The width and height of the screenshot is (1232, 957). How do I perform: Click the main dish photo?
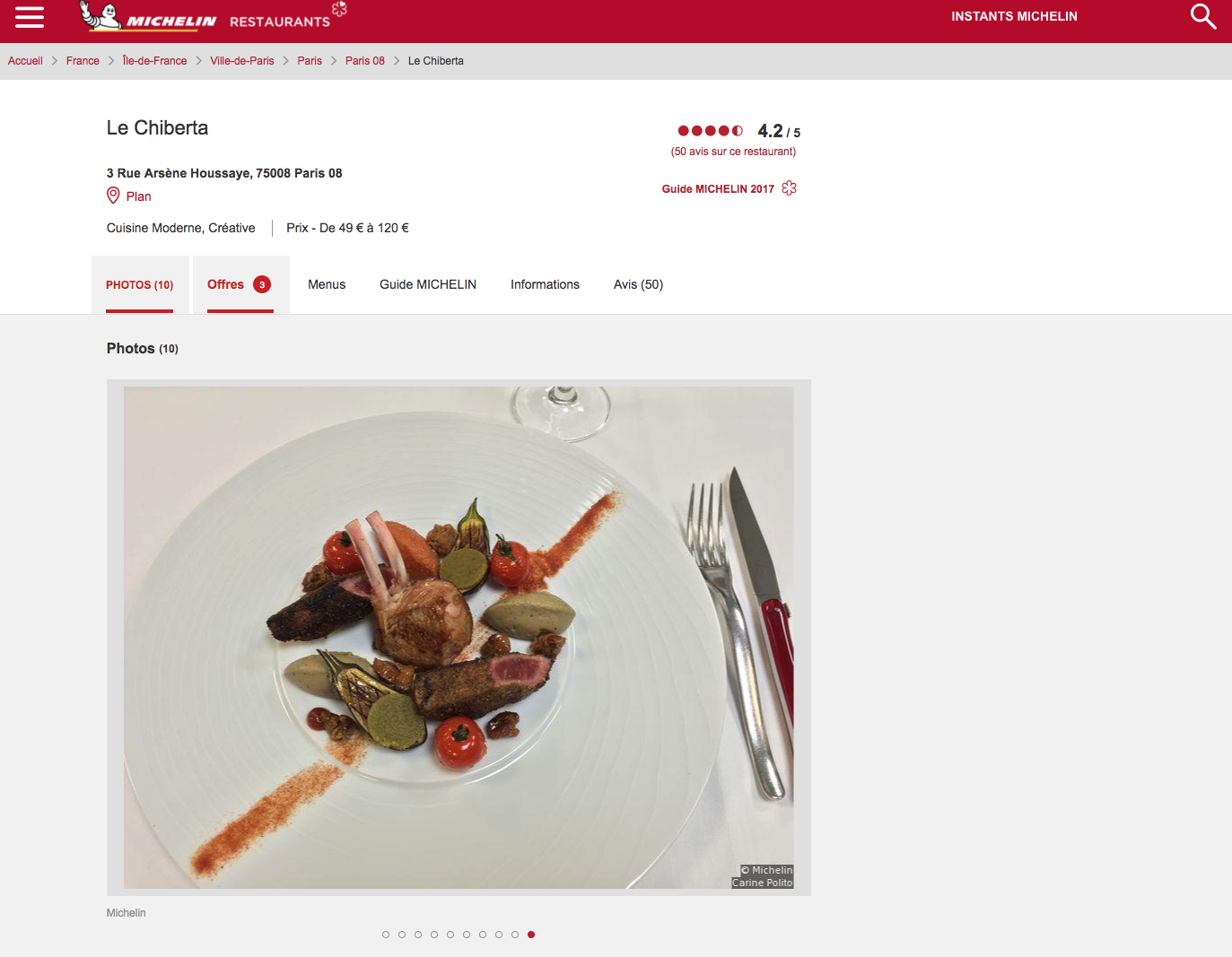point(459,638)
